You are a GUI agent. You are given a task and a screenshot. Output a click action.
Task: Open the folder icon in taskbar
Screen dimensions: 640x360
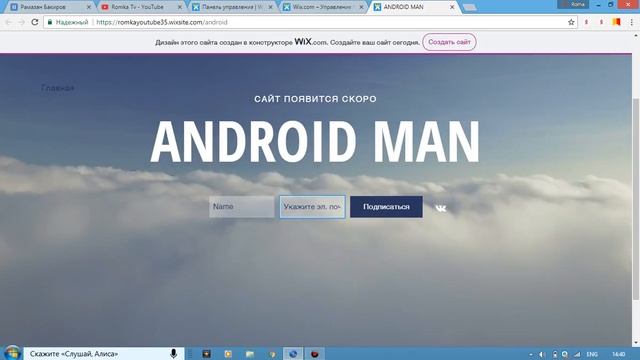point(250,354)
